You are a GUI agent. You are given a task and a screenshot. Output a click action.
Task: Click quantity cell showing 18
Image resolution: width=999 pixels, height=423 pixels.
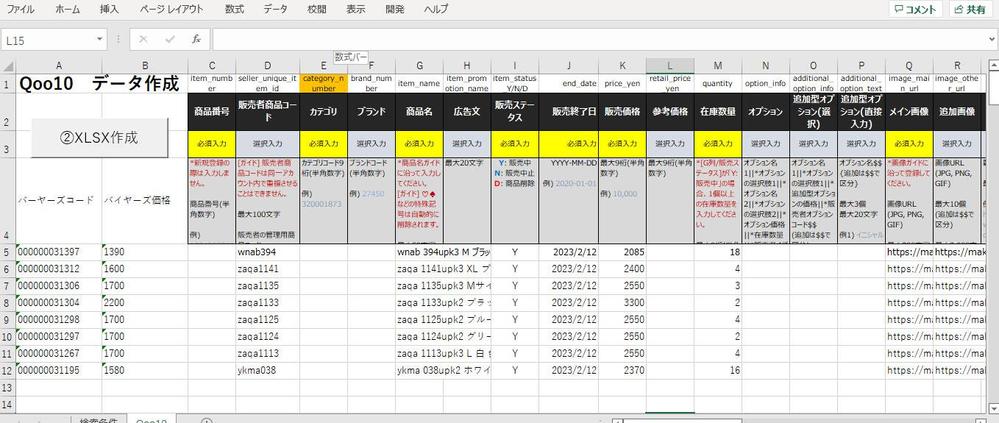tap(718, 252)
